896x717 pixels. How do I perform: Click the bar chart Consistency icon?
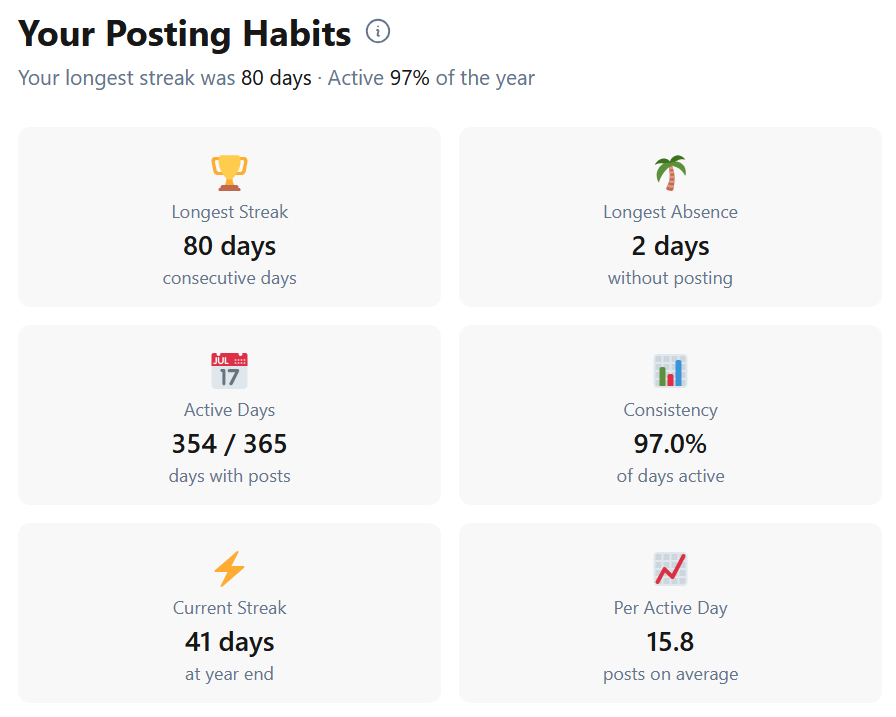point(670,370)
